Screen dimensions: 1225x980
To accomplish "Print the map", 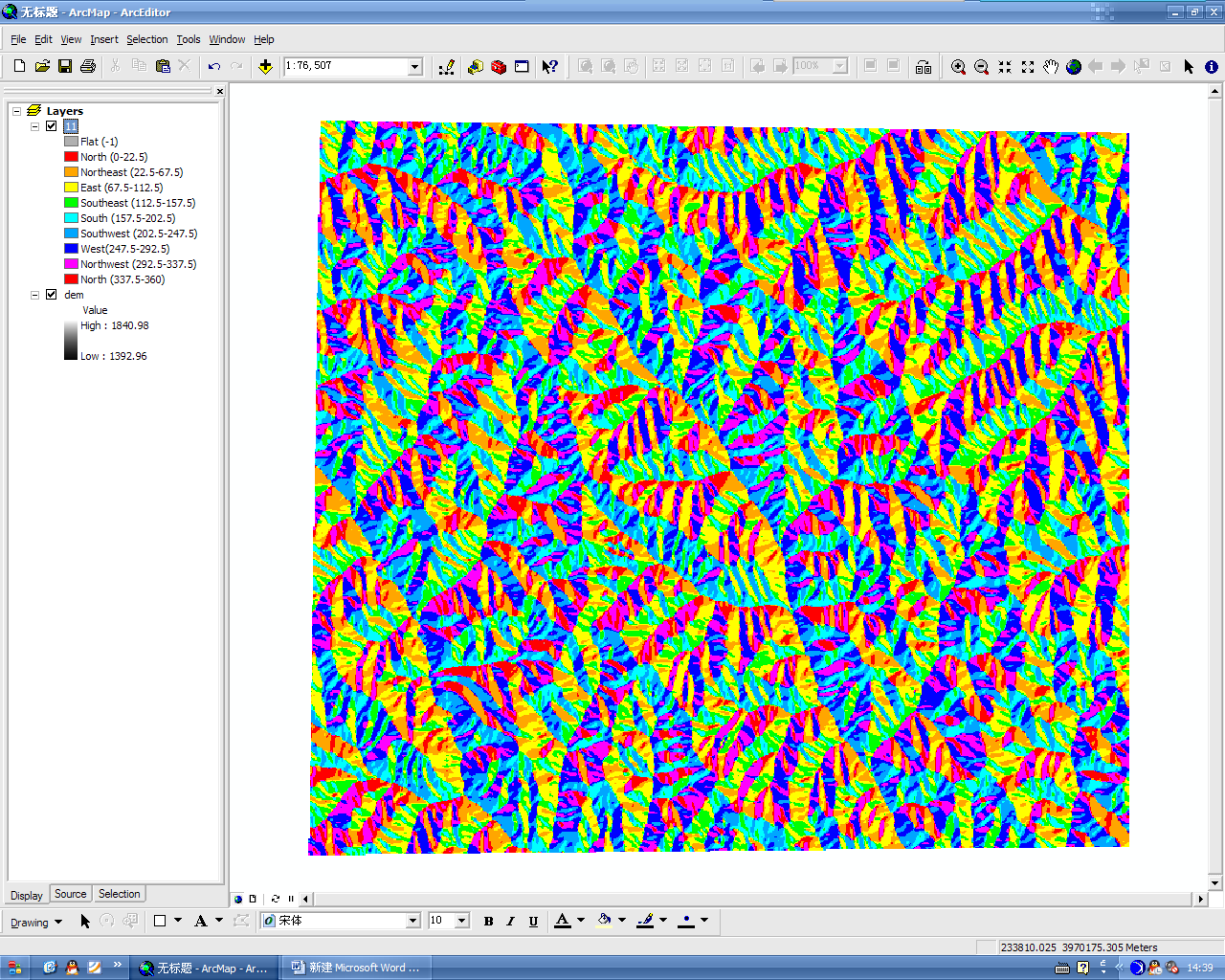I will click(88, 66).
